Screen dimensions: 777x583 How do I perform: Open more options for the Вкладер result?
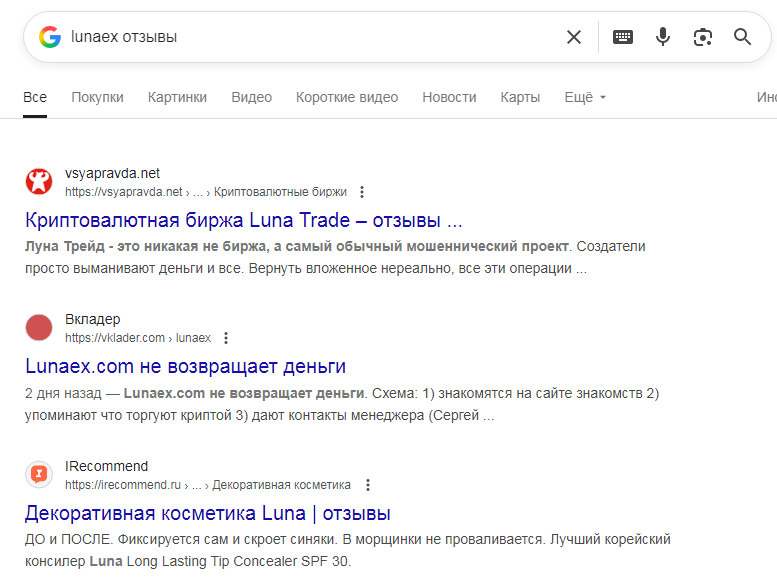[x=226, y=338]
